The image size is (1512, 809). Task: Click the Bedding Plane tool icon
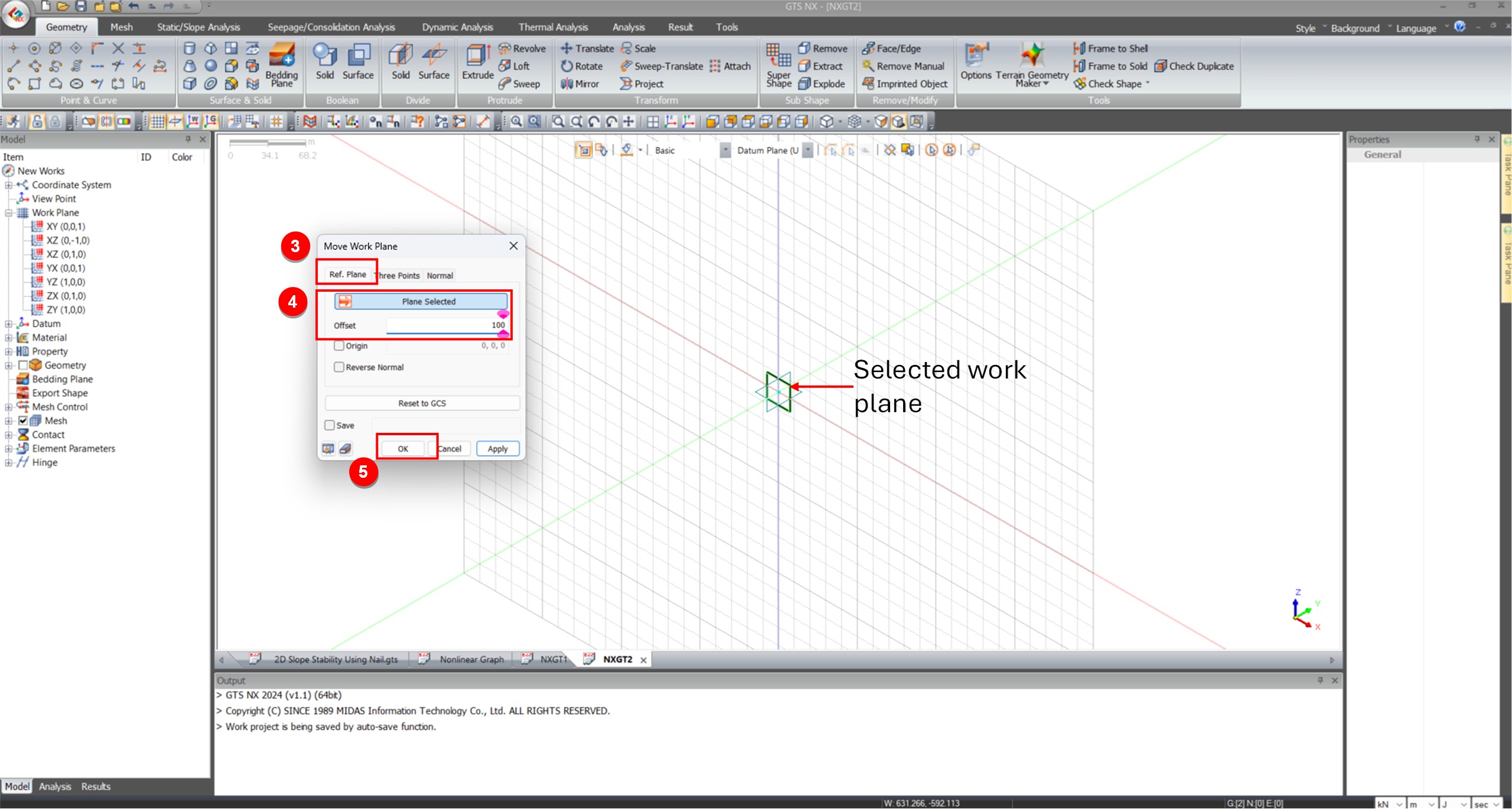282,64
